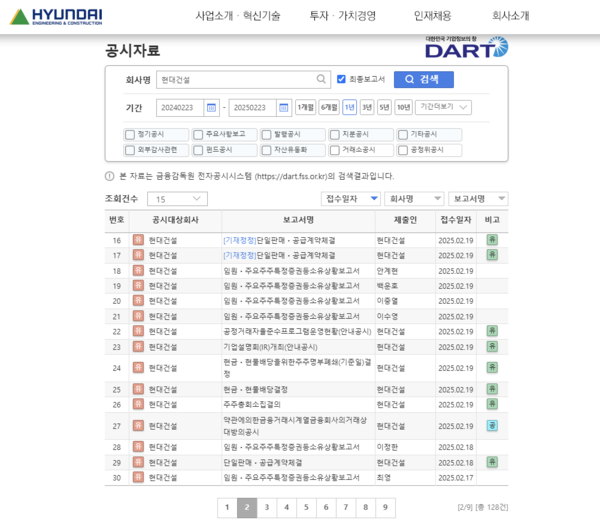Click the red 유 market icon in row 20
Screen dimensions: 600x523
pyautogui.click(x=138, y=300)
